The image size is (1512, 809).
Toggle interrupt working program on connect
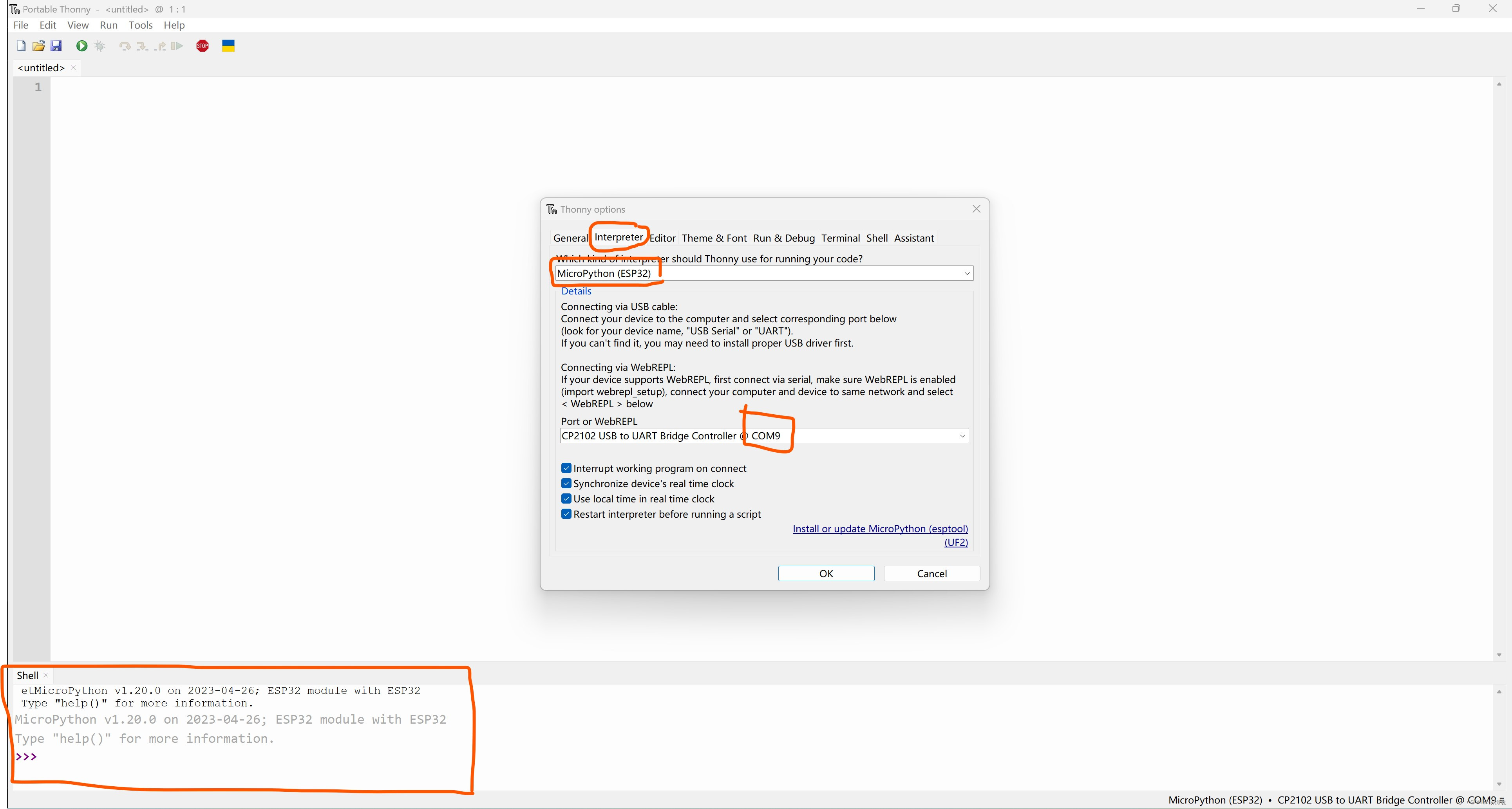tap(565, 468)
